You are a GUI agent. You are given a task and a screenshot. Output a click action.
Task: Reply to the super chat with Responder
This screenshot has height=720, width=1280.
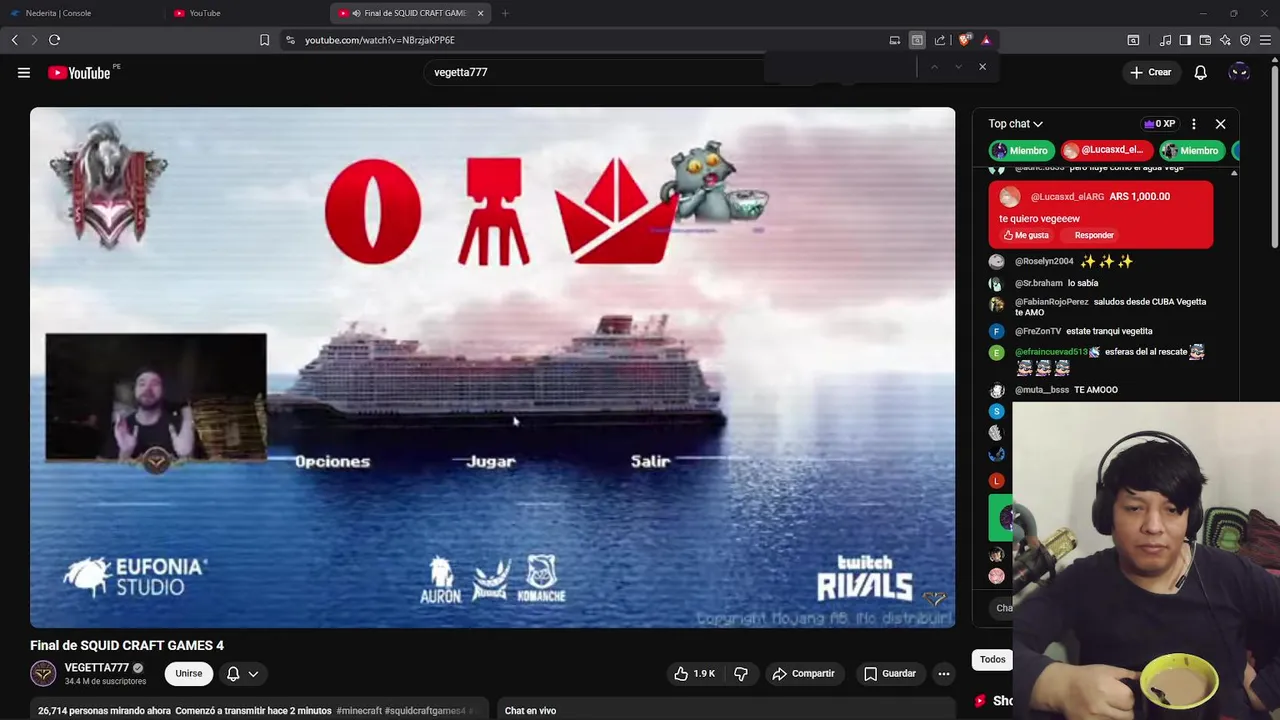1094,235
